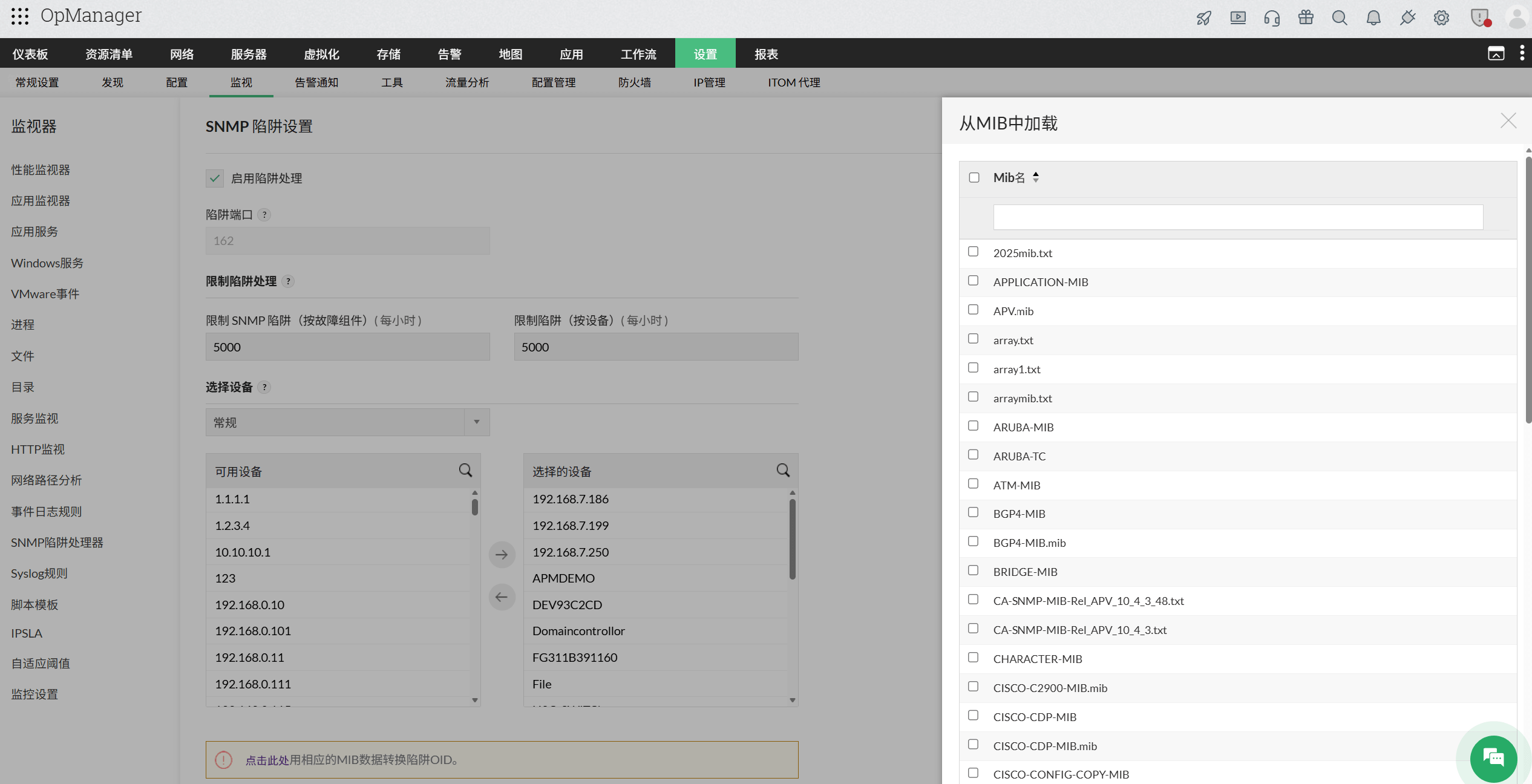Click help icon beside 限制陷阱处理
The height and width of the screenshot is (784, 1532).
[289, 281]
